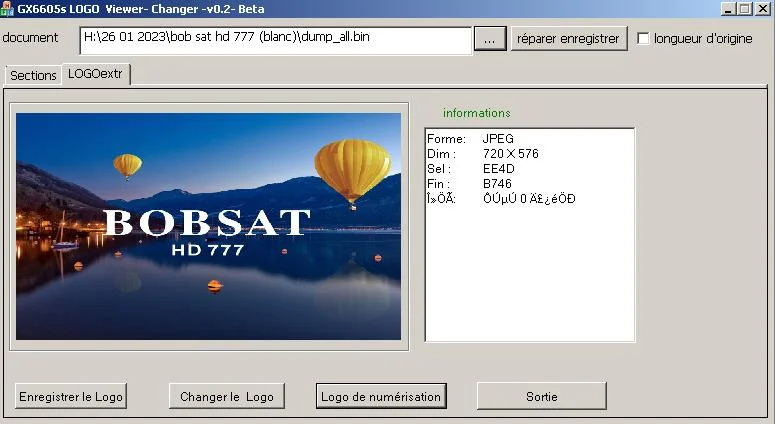Select the 'Sel : EE4D' line
Viewport: 775px width, 424px height.
pyautogui.click(x=471, y=169)
